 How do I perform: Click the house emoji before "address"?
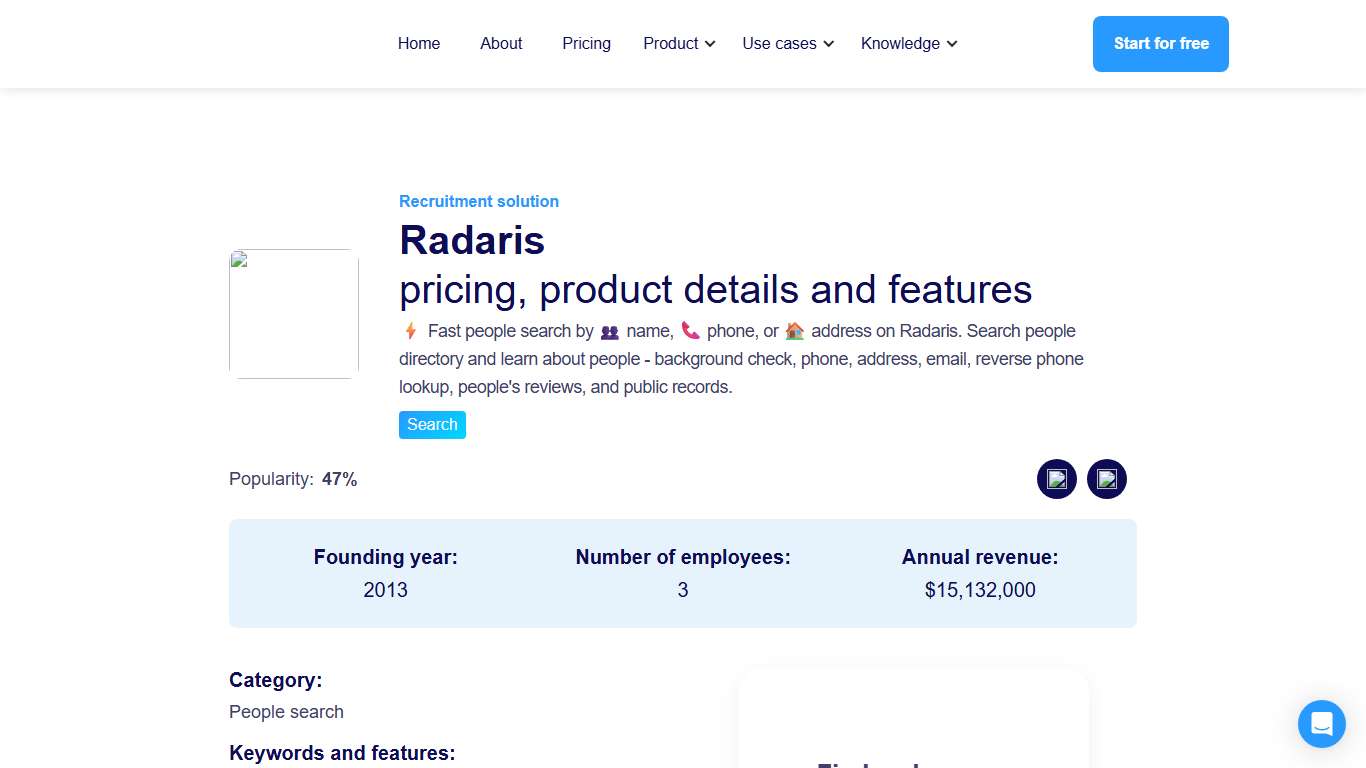[795, 331]
